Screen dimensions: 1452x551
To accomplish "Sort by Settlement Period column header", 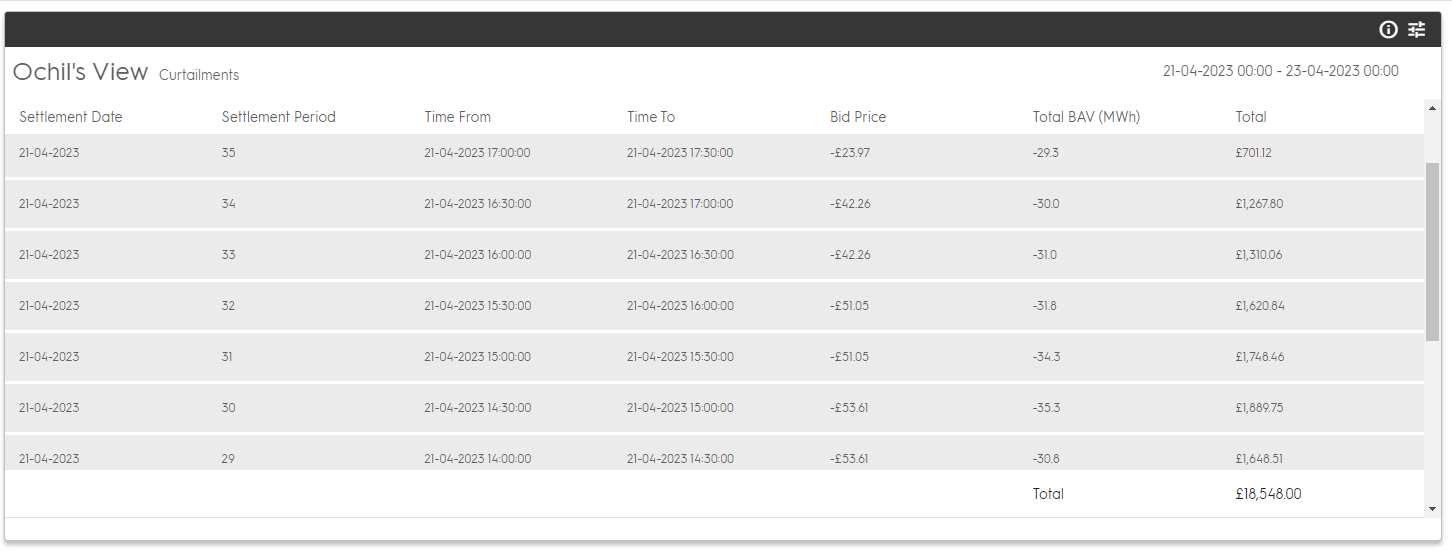I will [279, 117].
